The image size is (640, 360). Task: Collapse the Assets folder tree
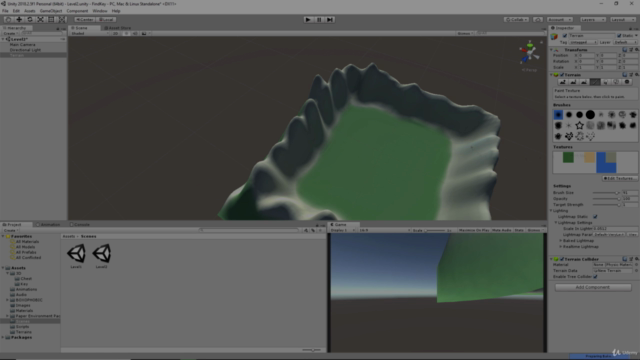(x=3, y=268)
